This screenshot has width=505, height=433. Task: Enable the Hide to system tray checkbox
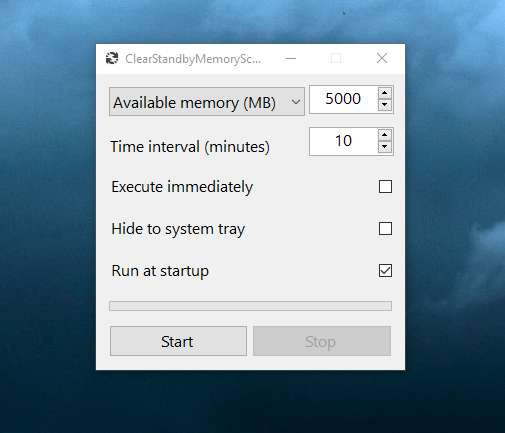pyautogui.click(x=385, y=229)
